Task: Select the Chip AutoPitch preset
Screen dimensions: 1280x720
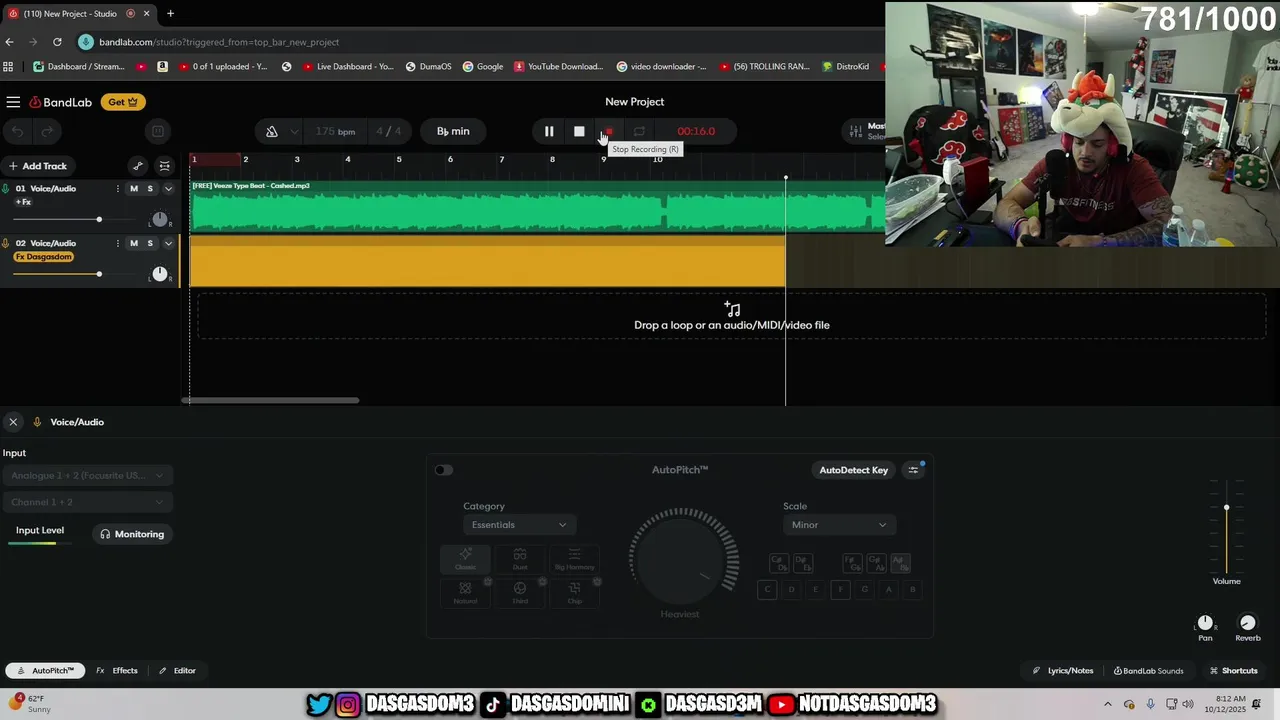Action: [574, 592]
